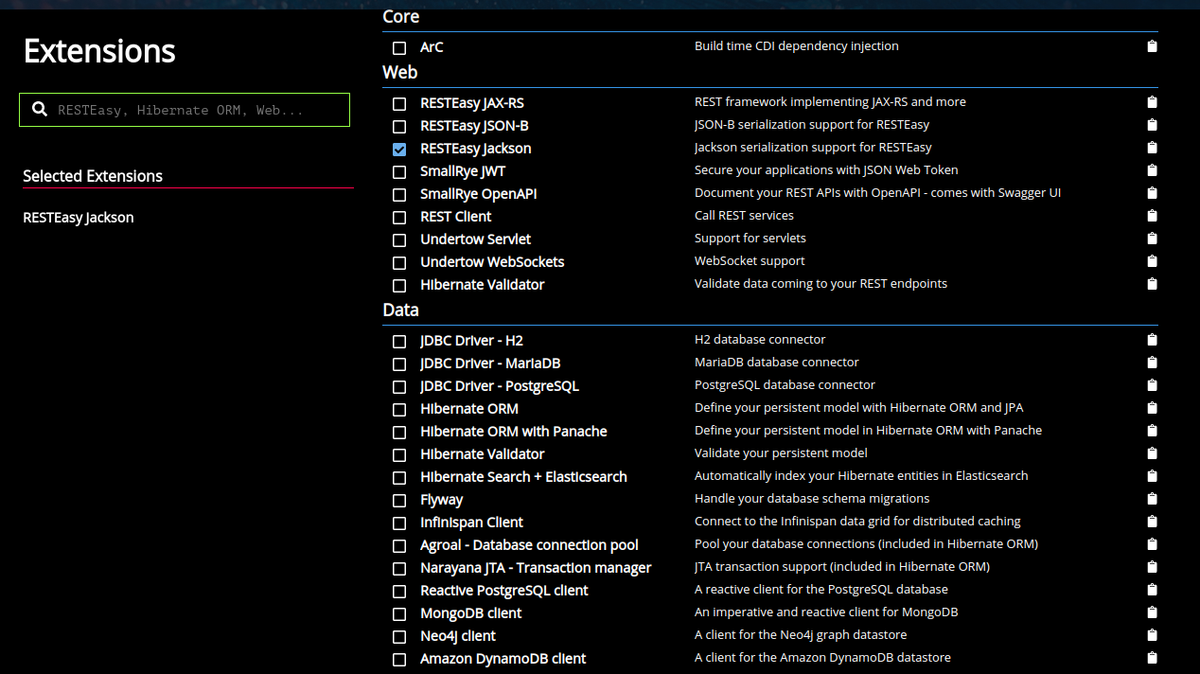Click clipboard icon for RESTEasy JSON-B

click(x=1152, y=125)
